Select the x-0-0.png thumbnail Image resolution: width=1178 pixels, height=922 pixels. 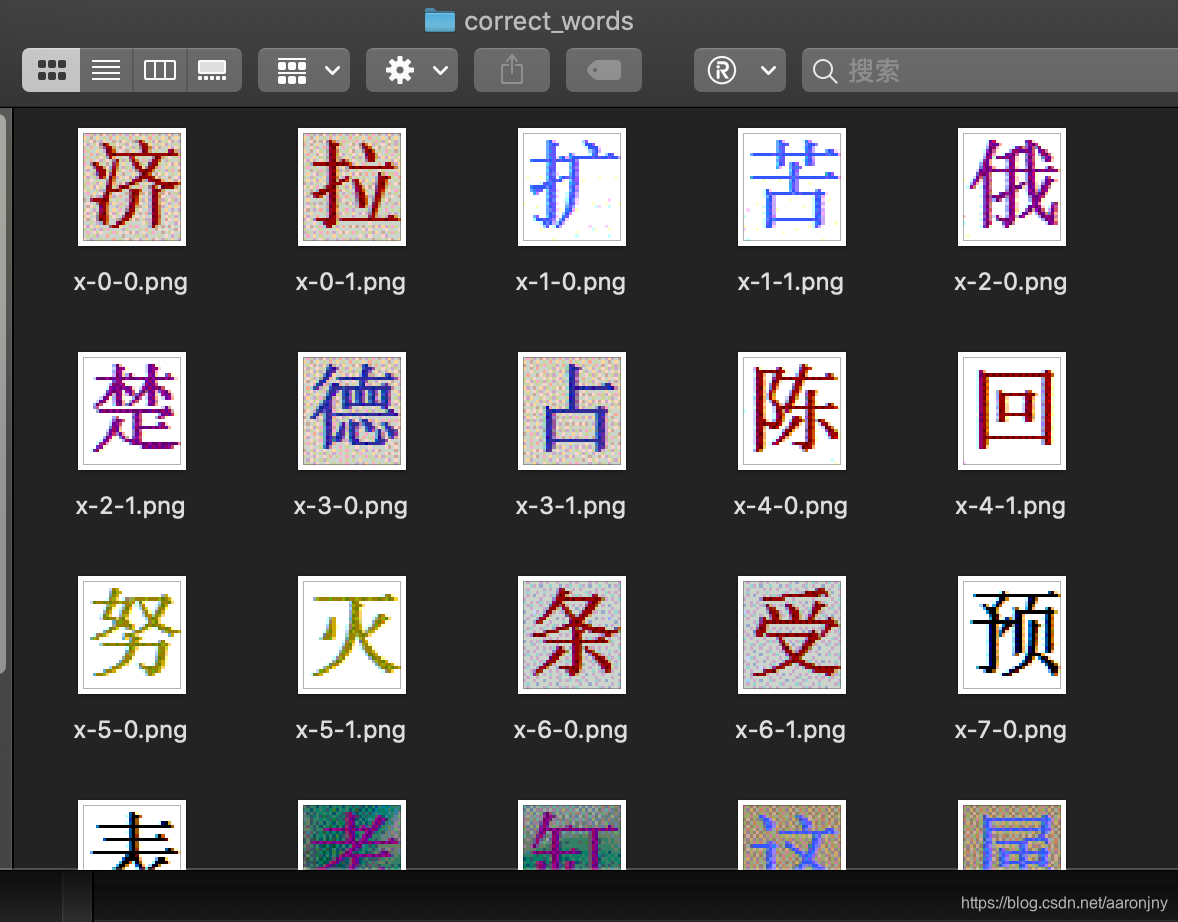(131, 187)
